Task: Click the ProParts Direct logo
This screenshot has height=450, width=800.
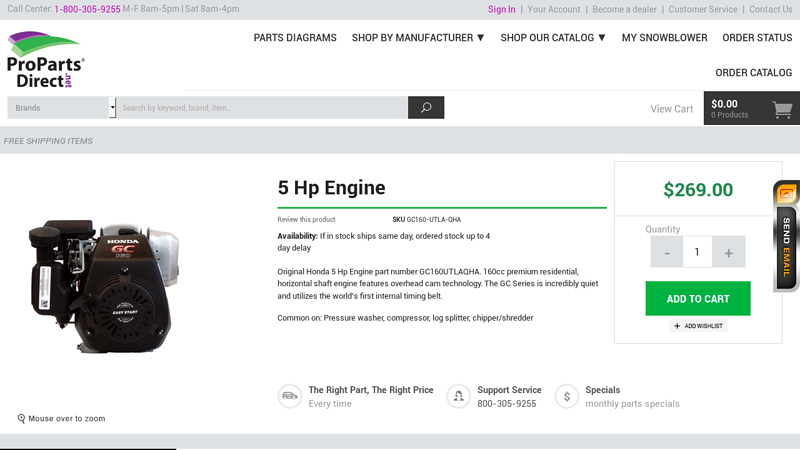Action: coord(46,59)
